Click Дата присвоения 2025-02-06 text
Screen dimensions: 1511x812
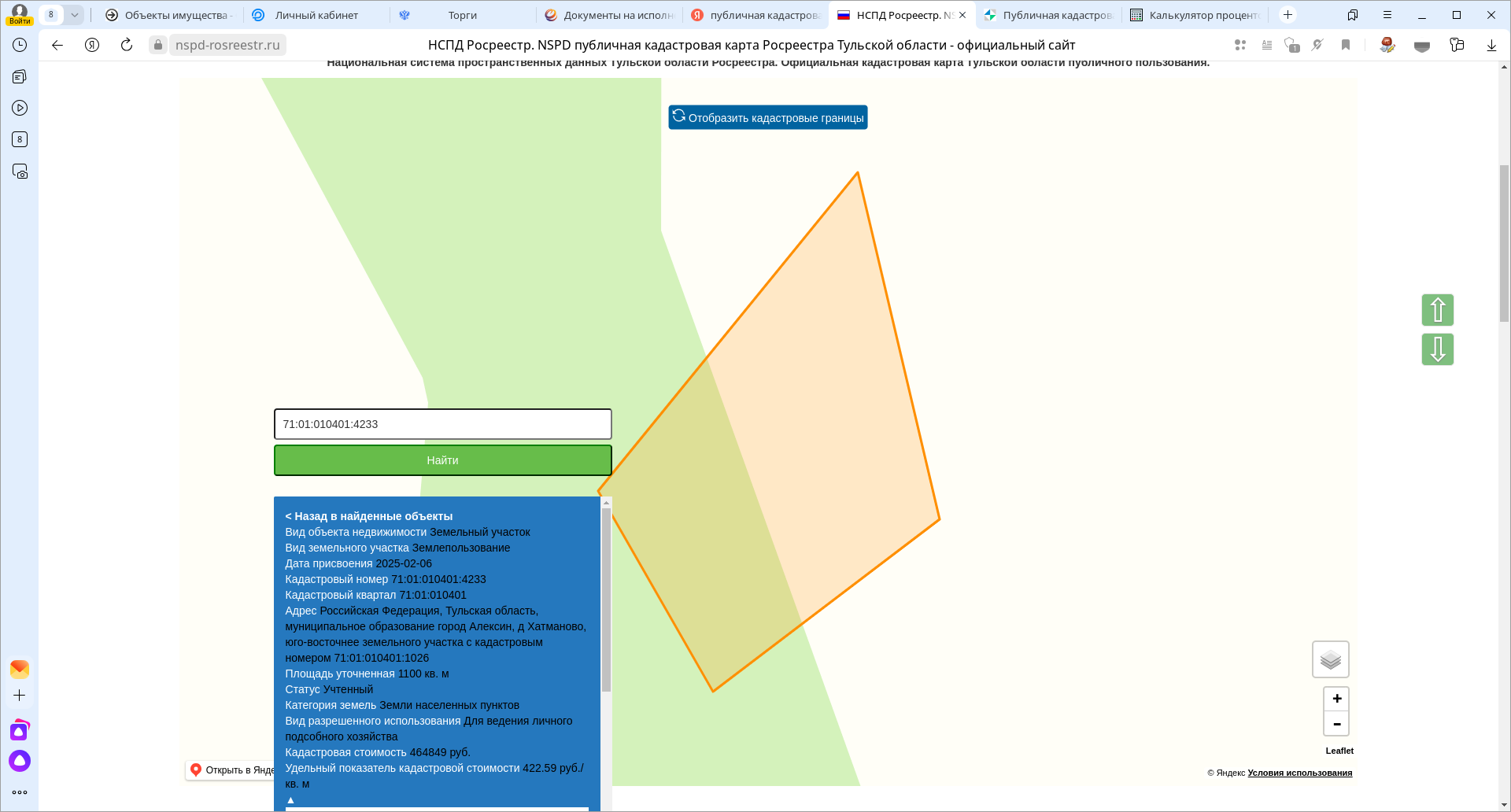358,563
